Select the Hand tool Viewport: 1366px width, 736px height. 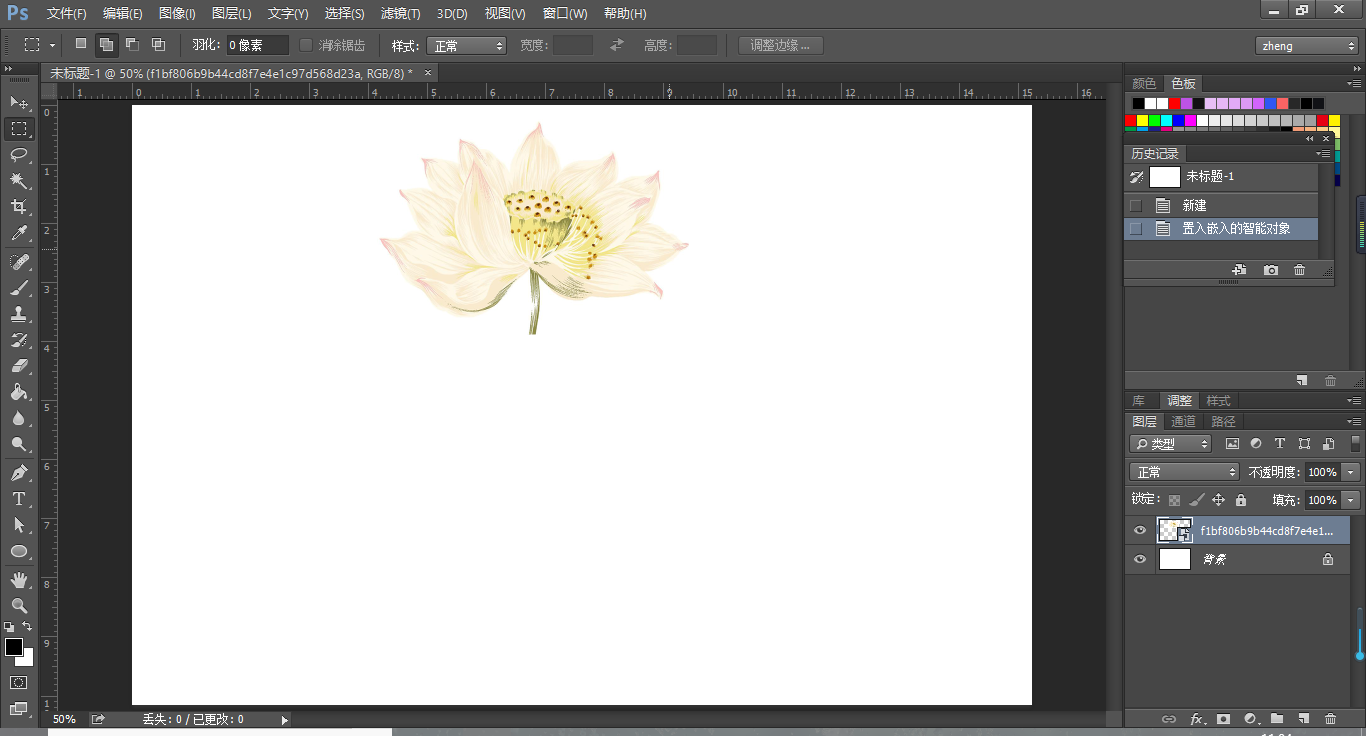click(19, 579)
